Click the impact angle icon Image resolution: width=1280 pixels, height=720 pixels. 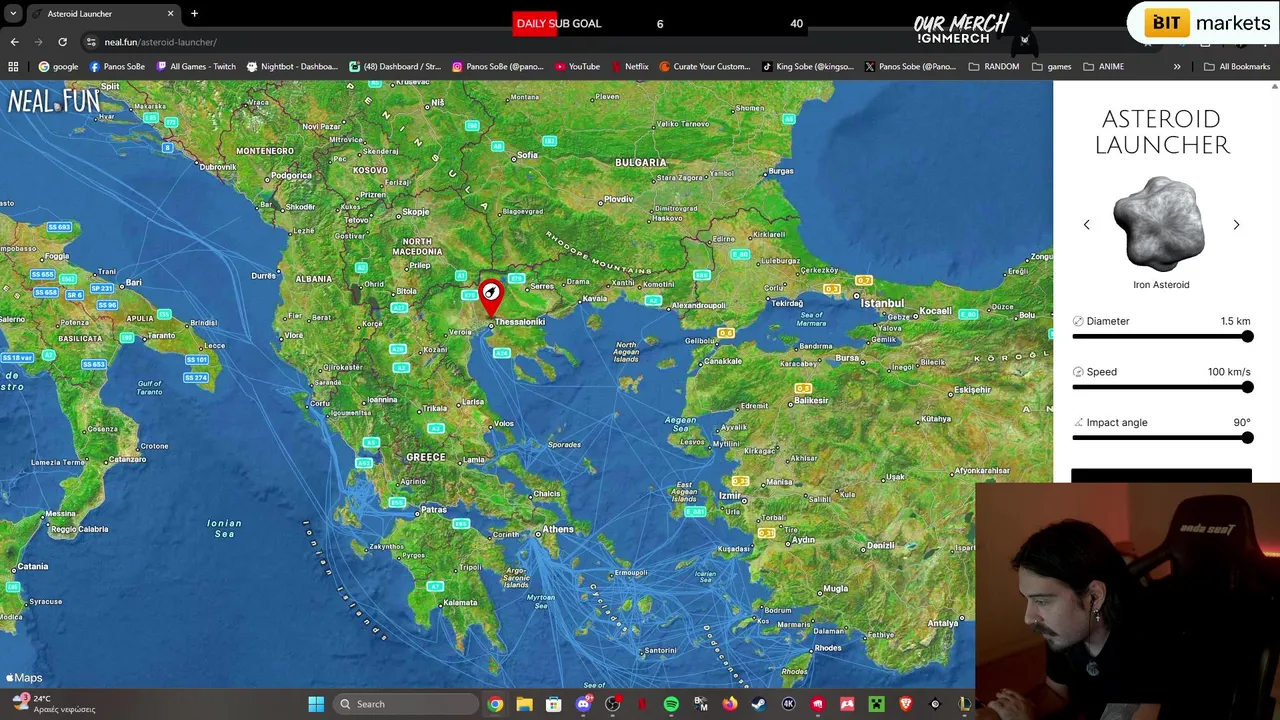coord(1078,422)
